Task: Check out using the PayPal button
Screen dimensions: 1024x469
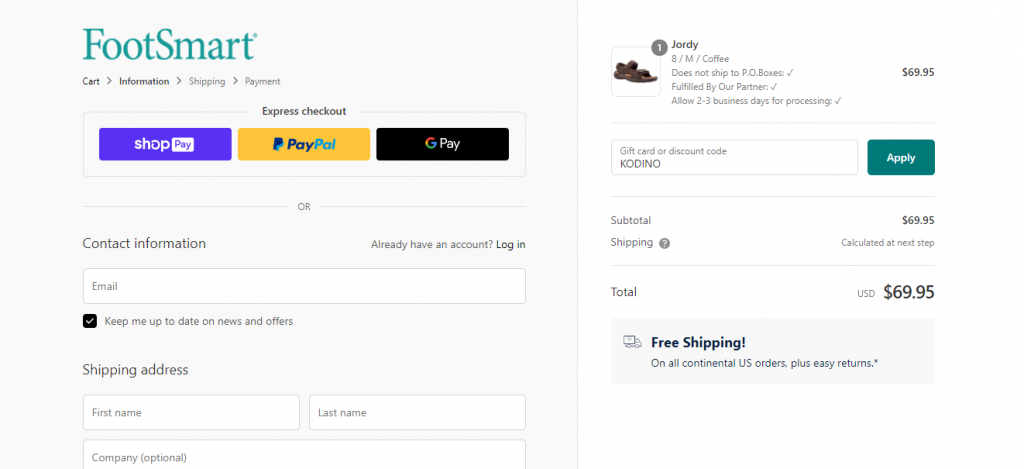Action: click(304, 144)
